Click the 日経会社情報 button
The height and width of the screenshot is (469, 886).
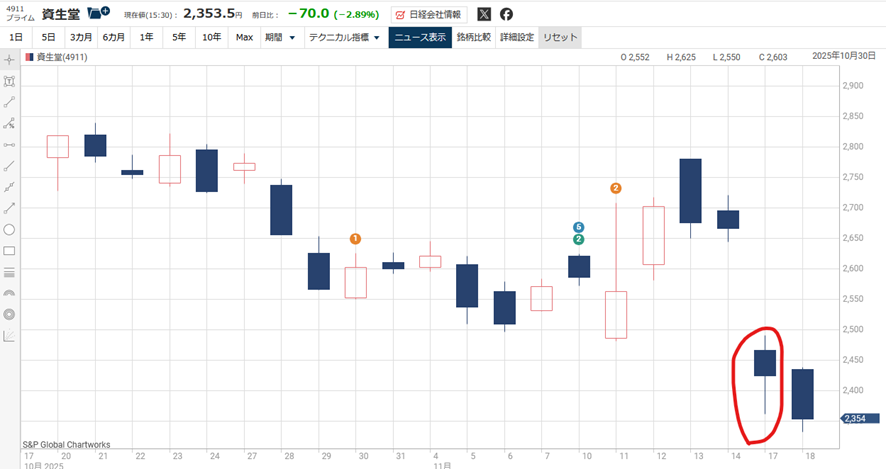[427, 15]
